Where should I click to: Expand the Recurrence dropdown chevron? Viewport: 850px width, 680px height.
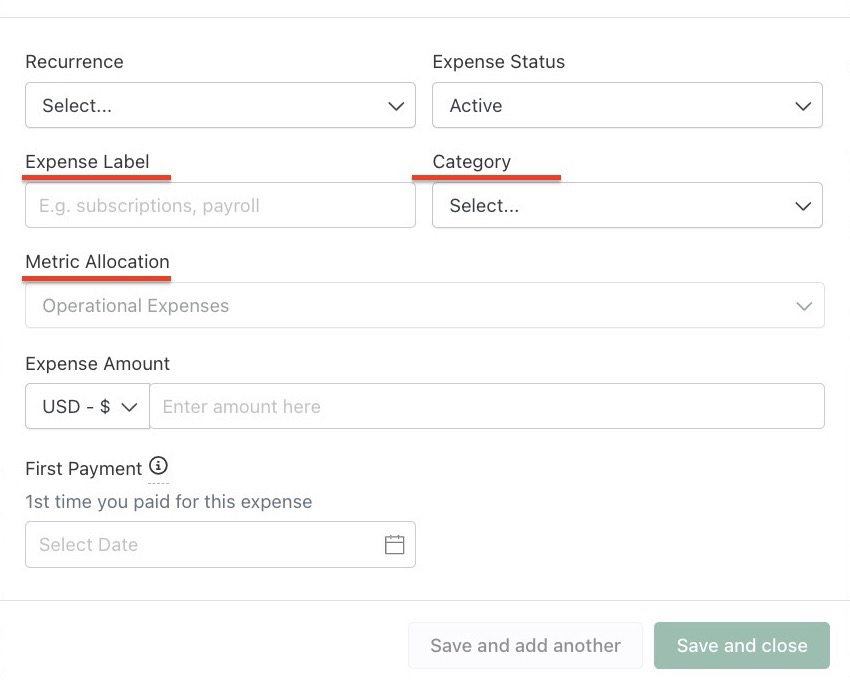coord(396,106)
